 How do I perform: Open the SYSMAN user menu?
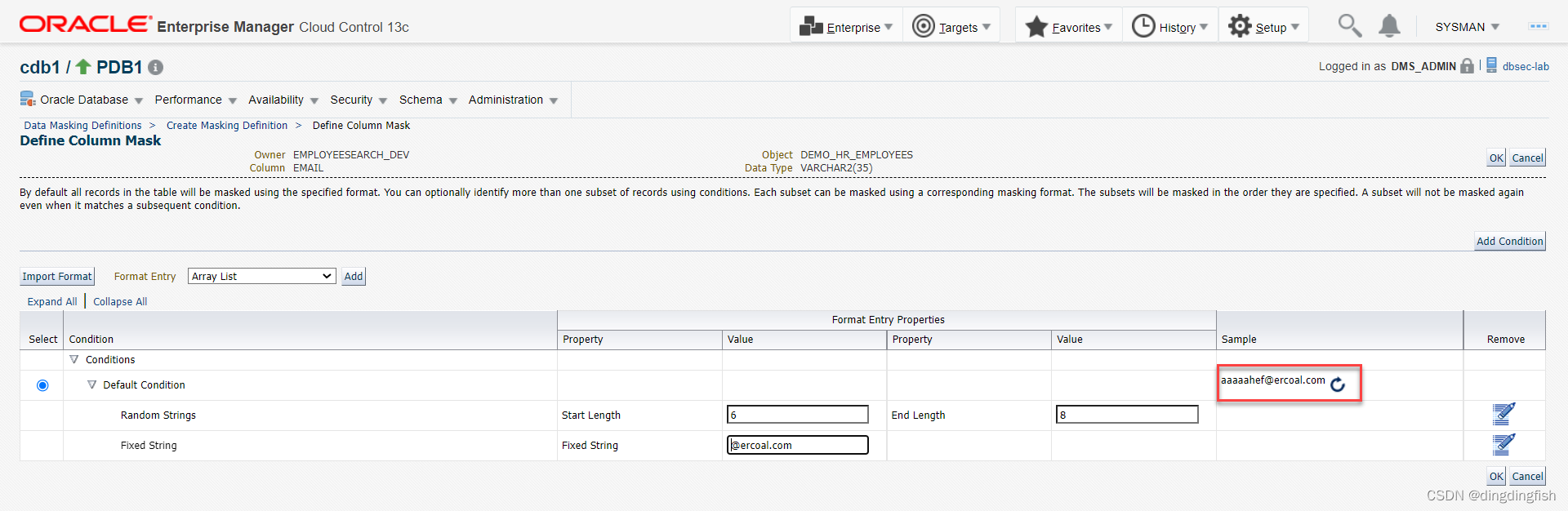tap(1467, 27)
